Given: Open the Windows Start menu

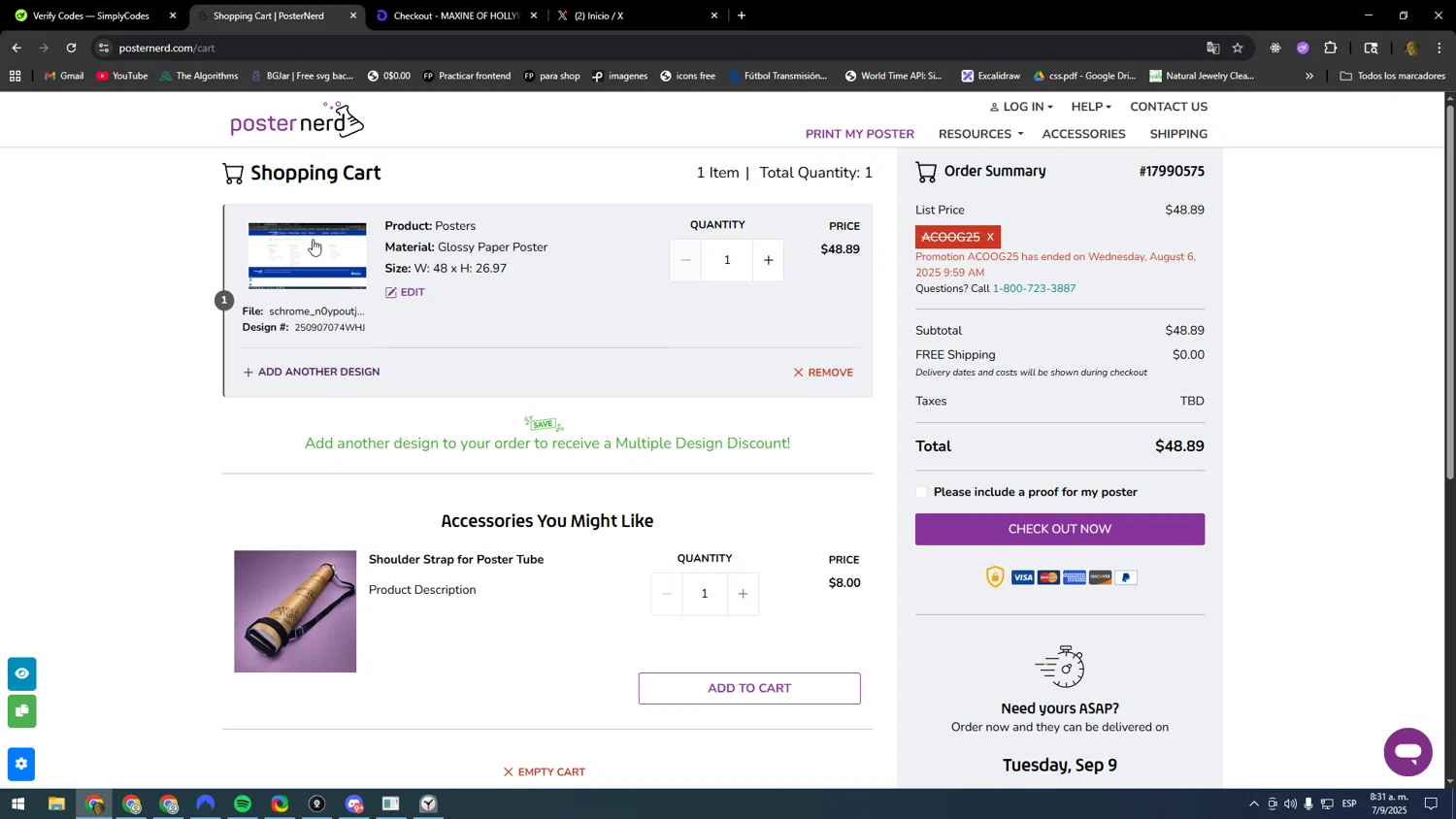Looking at the screenshot, I should pyautogui.click(x=17, y=804).
